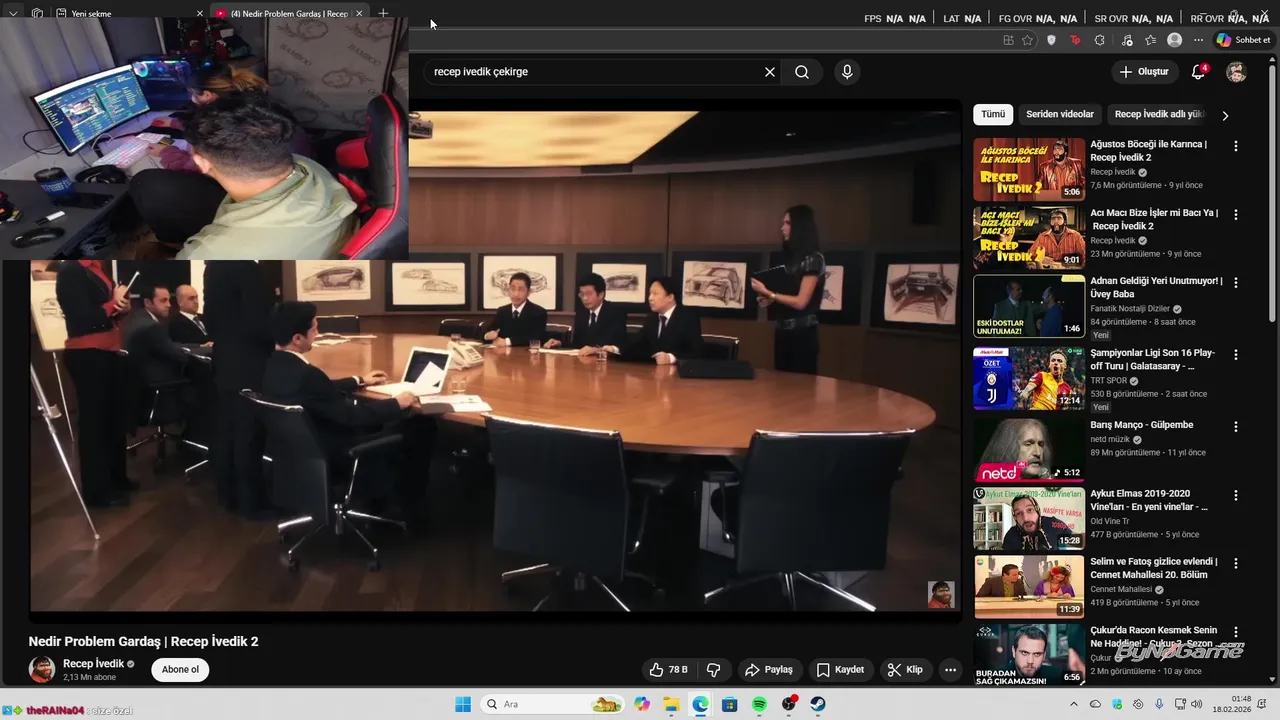Start voice search with microphone icon
Viewport: 1280px width, 720px height.
(x=847, y=72)
